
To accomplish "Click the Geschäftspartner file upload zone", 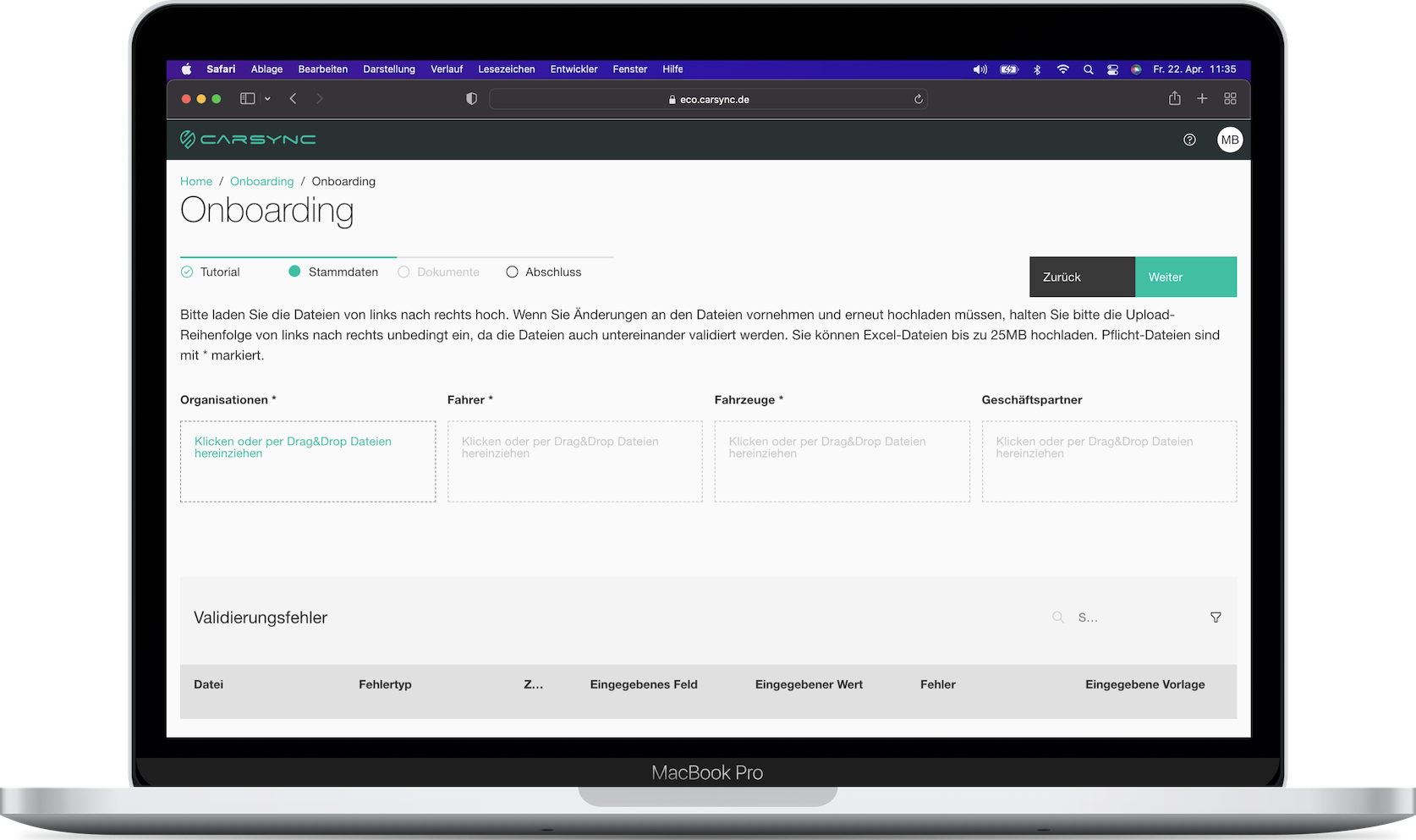I will click(1110, 462).
